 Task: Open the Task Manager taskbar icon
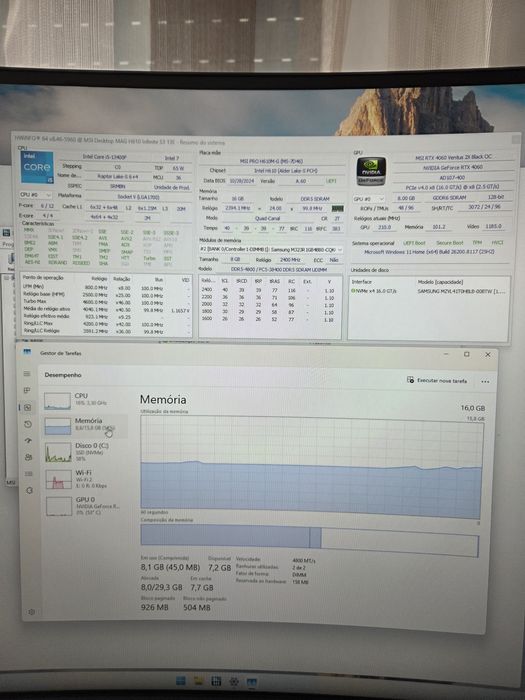[251, 682]
